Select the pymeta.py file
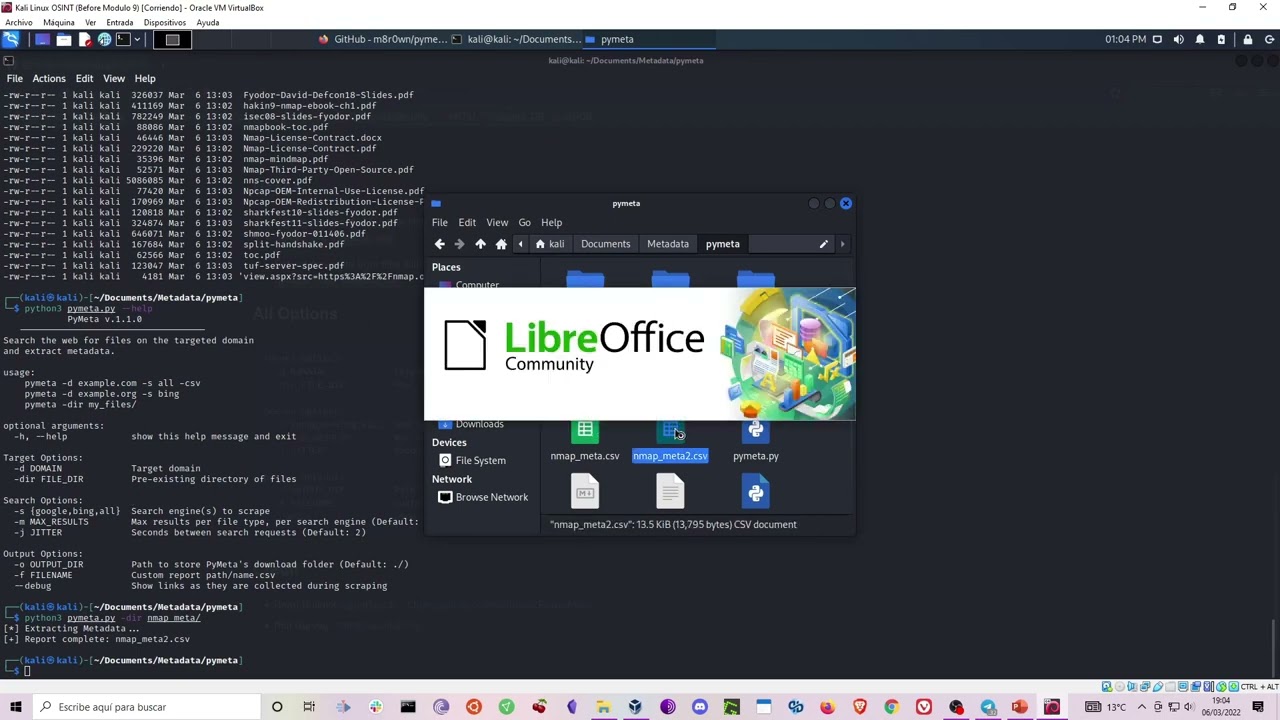1280x720 pixels. click(x=756, y=441)
